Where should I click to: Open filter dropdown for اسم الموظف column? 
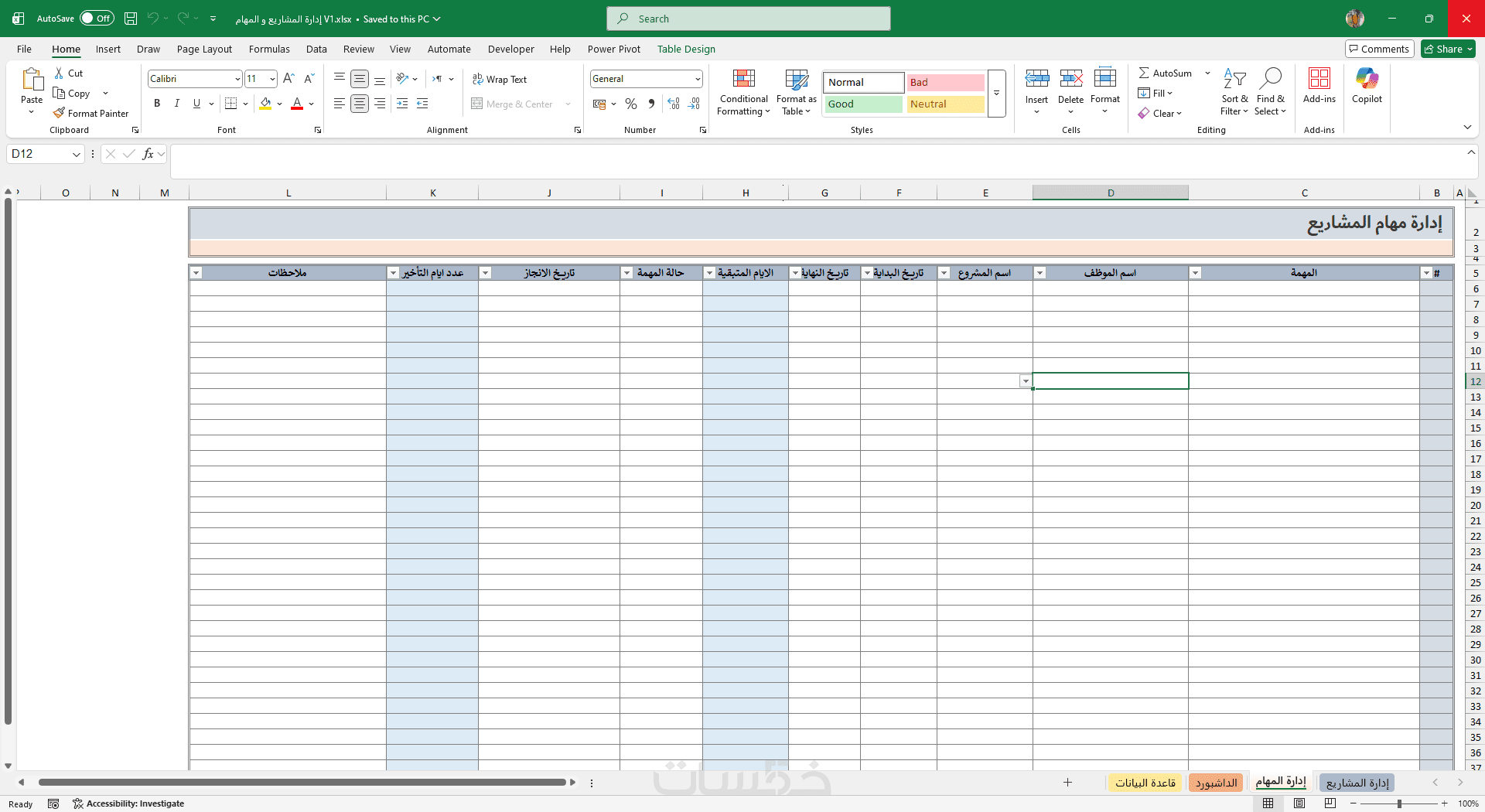[1040, 273]
